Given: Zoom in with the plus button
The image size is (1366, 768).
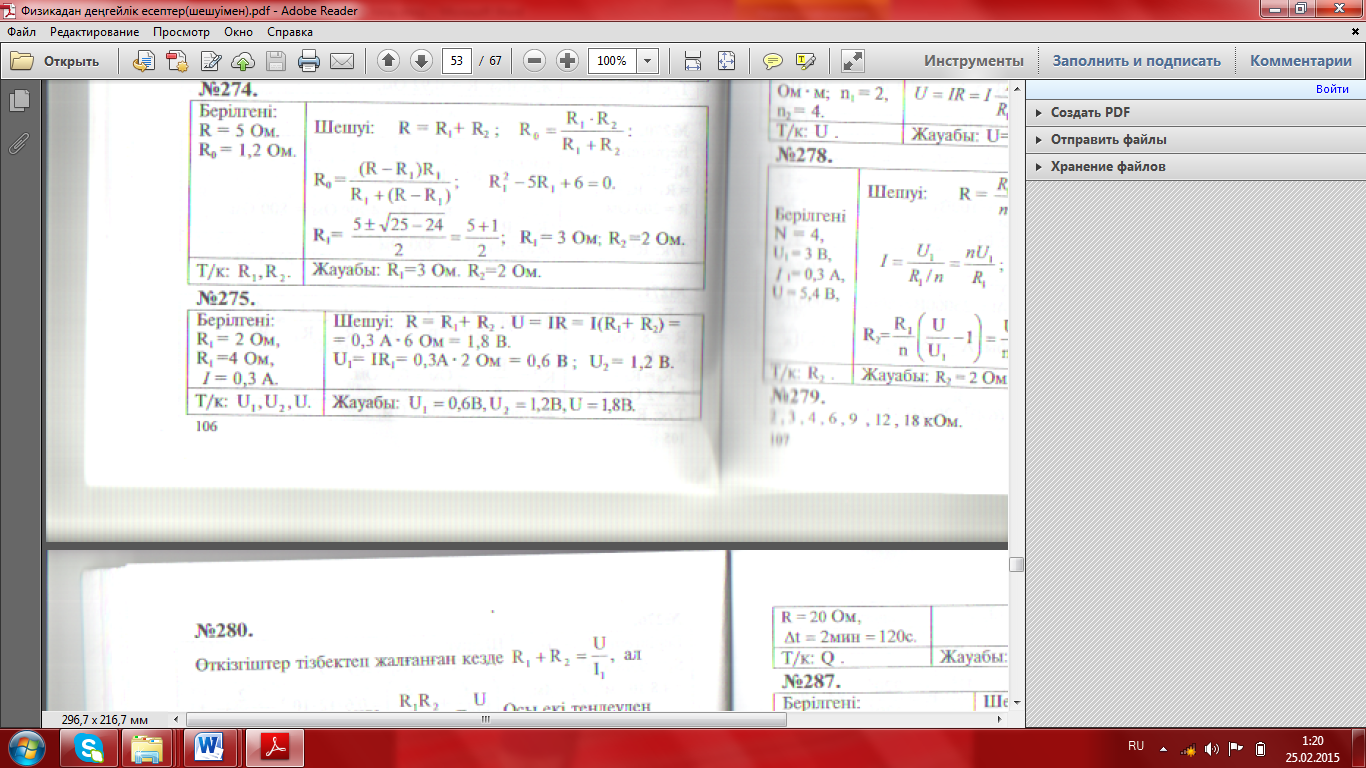Looking at the screenshot, I should pyautogui.click(x=568, y=61).
